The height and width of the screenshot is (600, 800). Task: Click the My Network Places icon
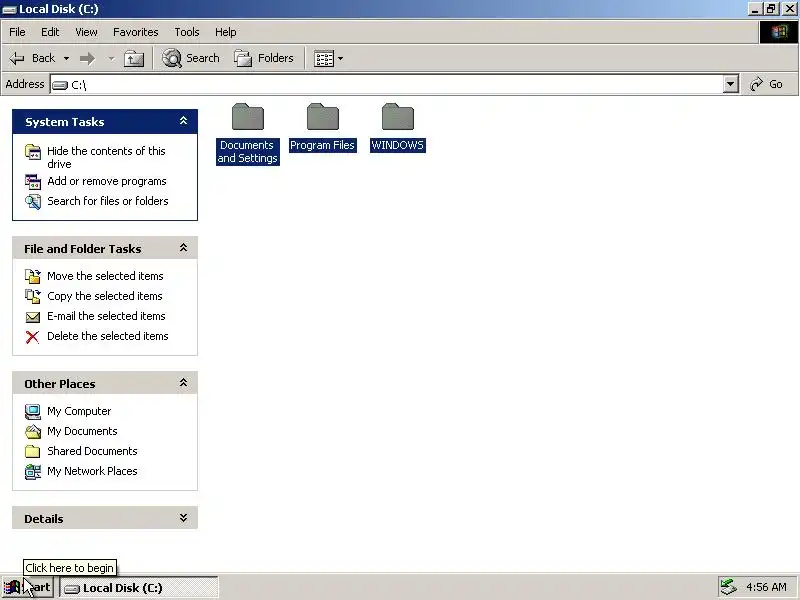33,471
